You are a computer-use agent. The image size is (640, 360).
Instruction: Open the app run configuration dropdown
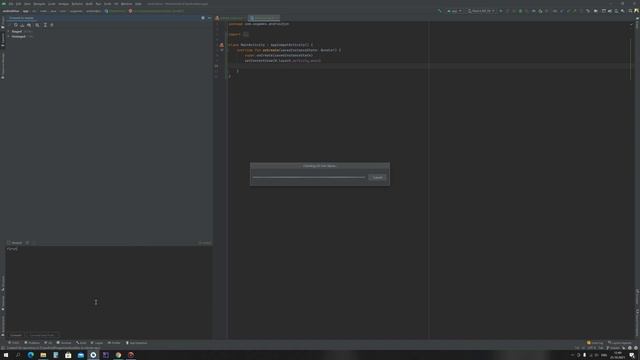pos(454,11)
